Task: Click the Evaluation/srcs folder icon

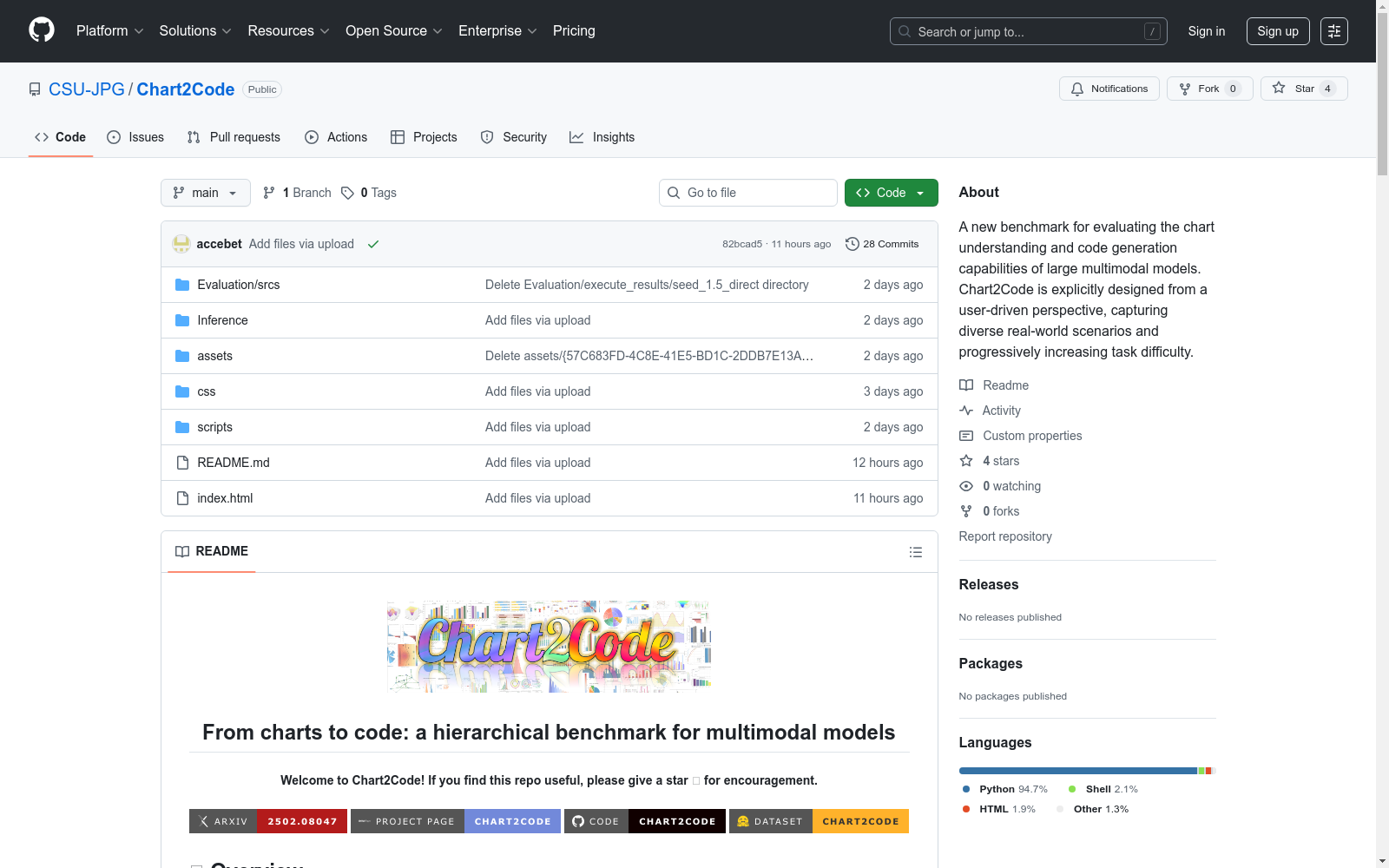Action: [182, 285]
